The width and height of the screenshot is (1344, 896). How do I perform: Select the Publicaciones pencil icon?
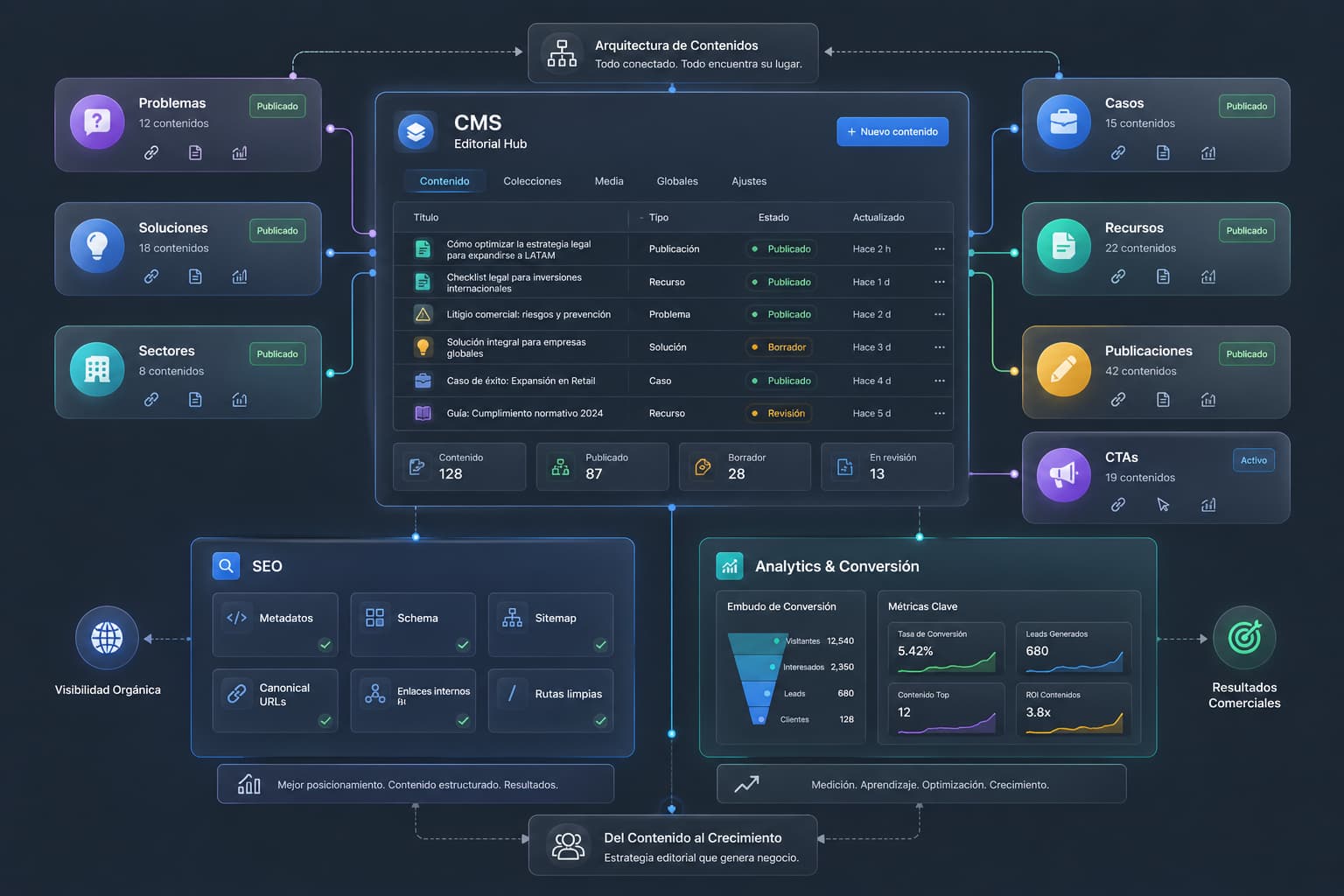pyautogui.click(x=1064, y=369)
